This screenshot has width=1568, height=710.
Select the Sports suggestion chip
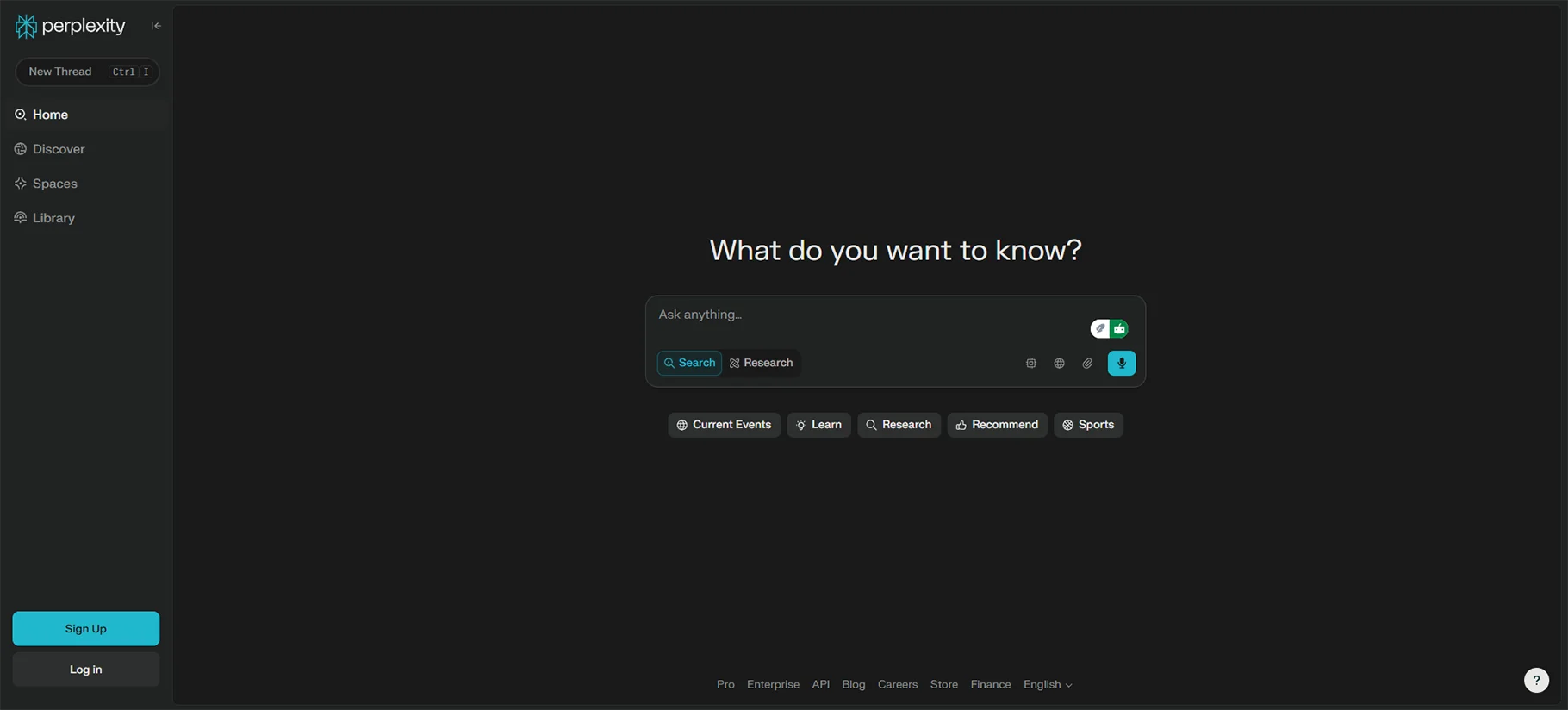coord(1088,425)
